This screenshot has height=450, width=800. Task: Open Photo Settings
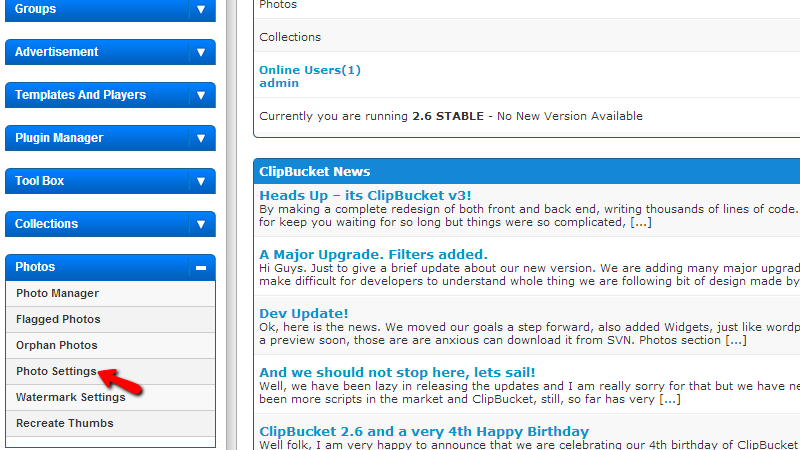110,371
